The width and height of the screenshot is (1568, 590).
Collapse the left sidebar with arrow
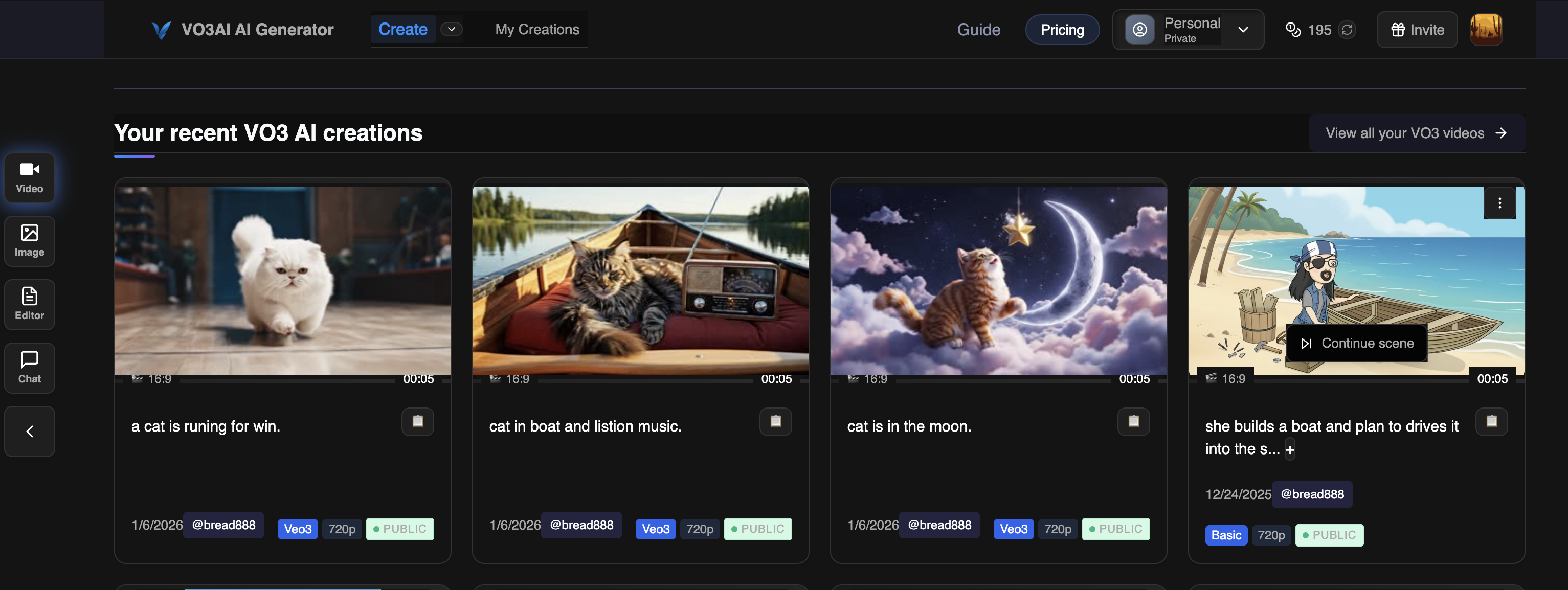coord(29,431)
